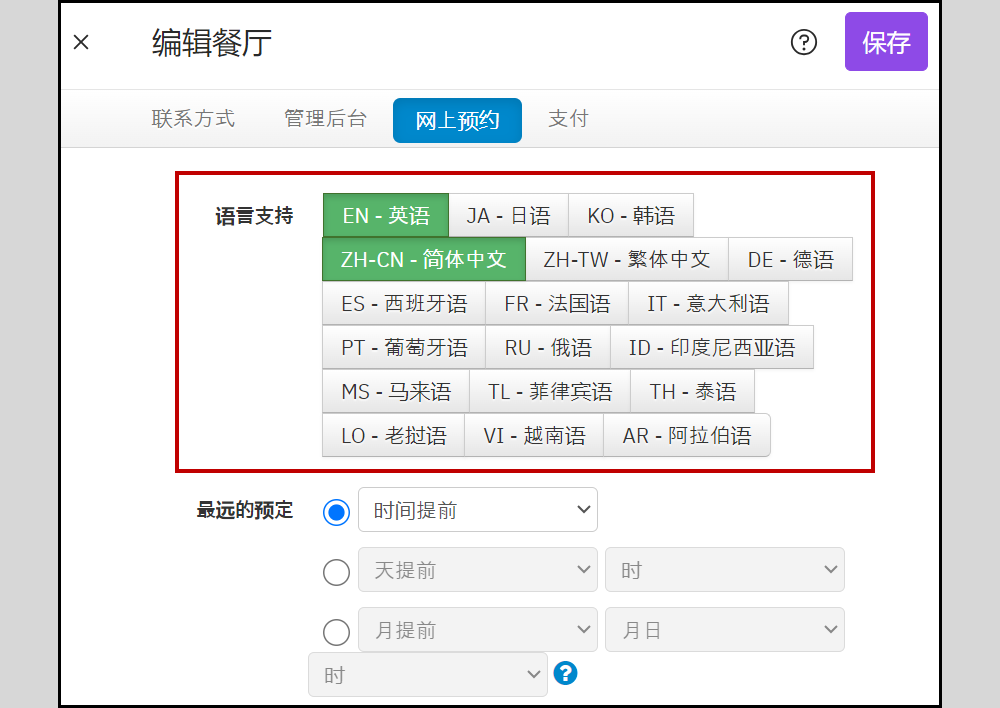The height and width of the screenshot is (708, 1000).
Task: Switch to the 联系方式 tab
Action: click(193, 119)
